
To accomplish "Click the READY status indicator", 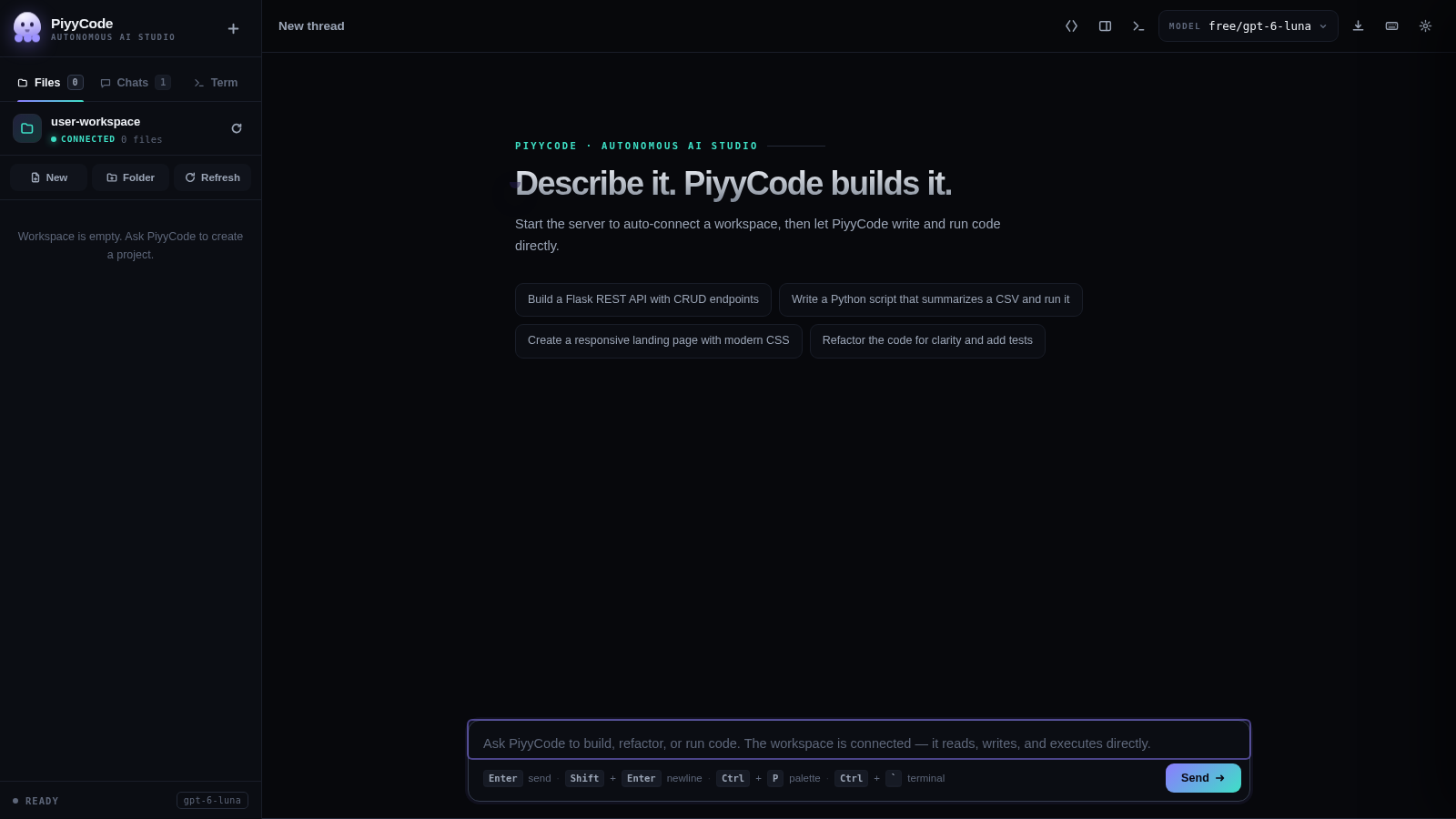I will click(x=36, y=801).
